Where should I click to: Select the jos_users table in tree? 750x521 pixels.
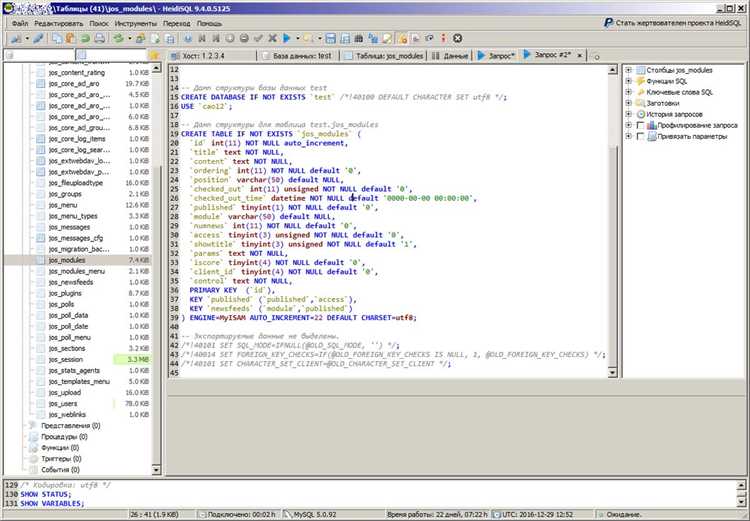pos(63,404)
